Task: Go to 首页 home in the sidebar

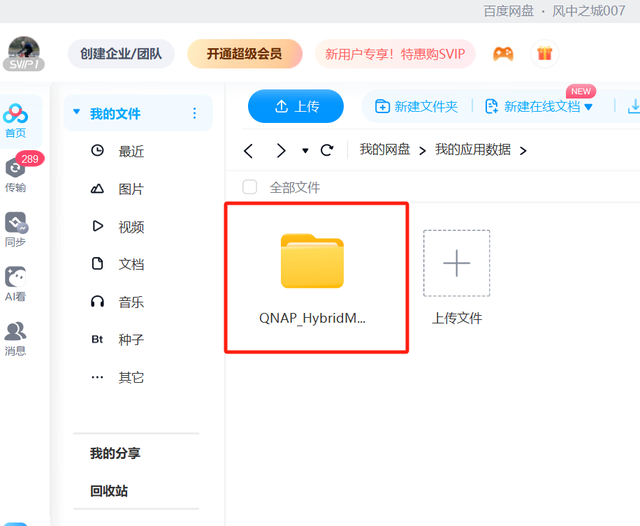Action: (16, 121)
